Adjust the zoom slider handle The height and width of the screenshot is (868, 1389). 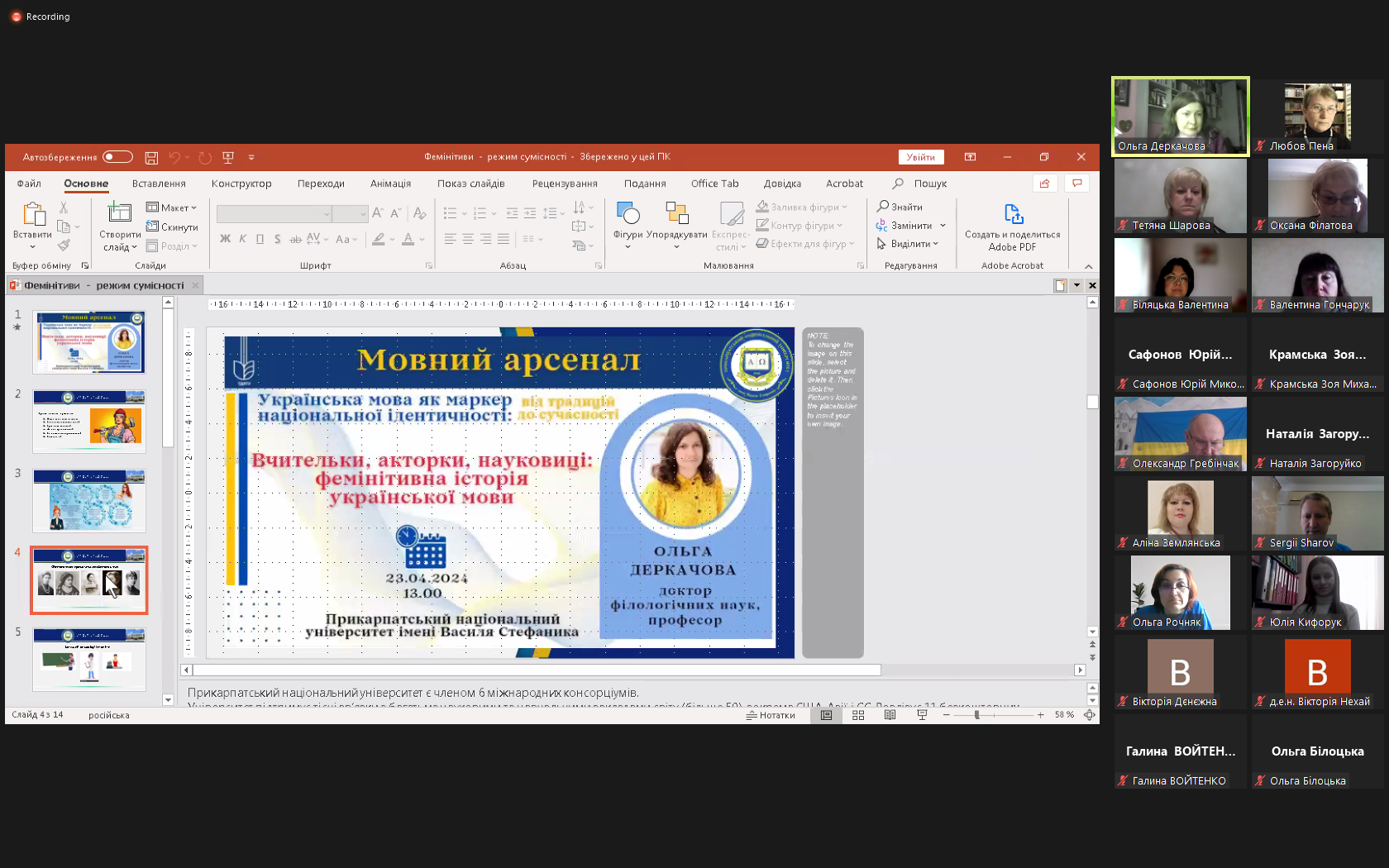[976, 715]
